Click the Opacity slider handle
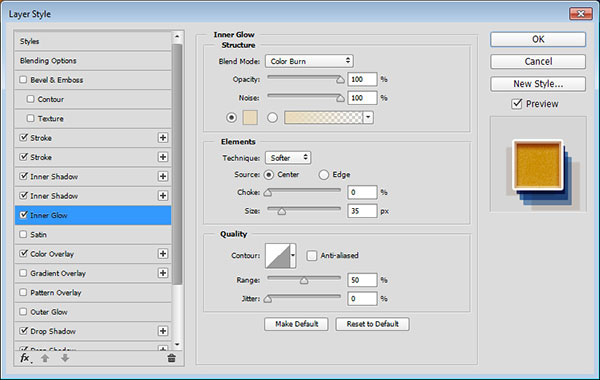 click(340, 80)
